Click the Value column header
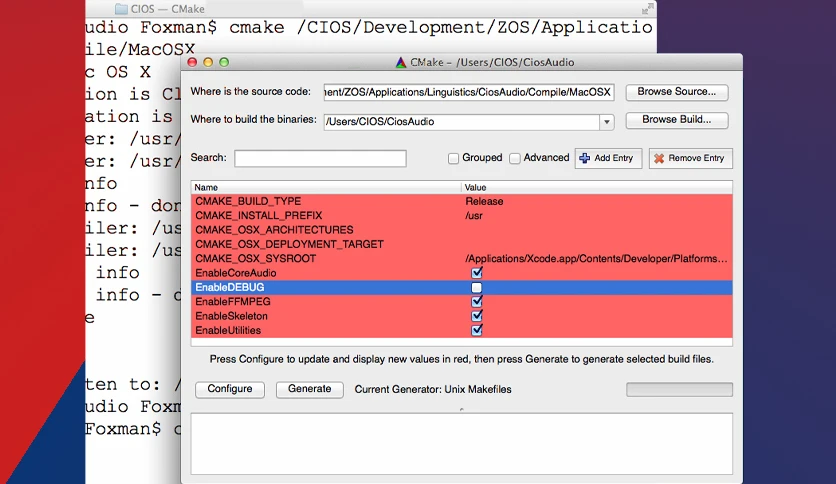Image resolution: width=836 pixels, height=484 pixels. tap(597, 188)
